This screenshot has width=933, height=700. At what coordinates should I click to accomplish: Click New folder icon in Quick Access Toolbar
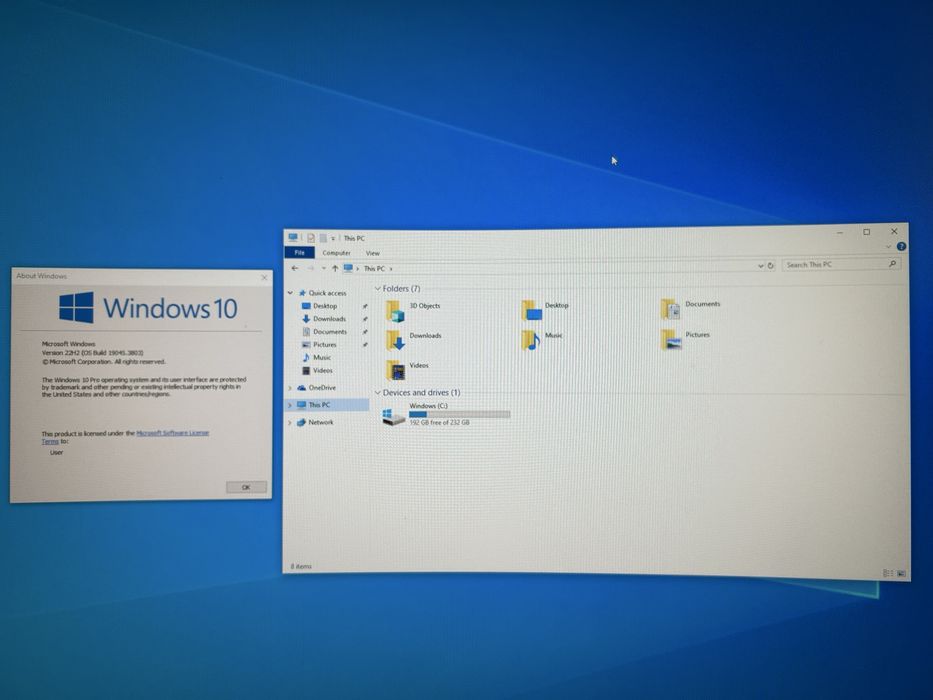323,238
